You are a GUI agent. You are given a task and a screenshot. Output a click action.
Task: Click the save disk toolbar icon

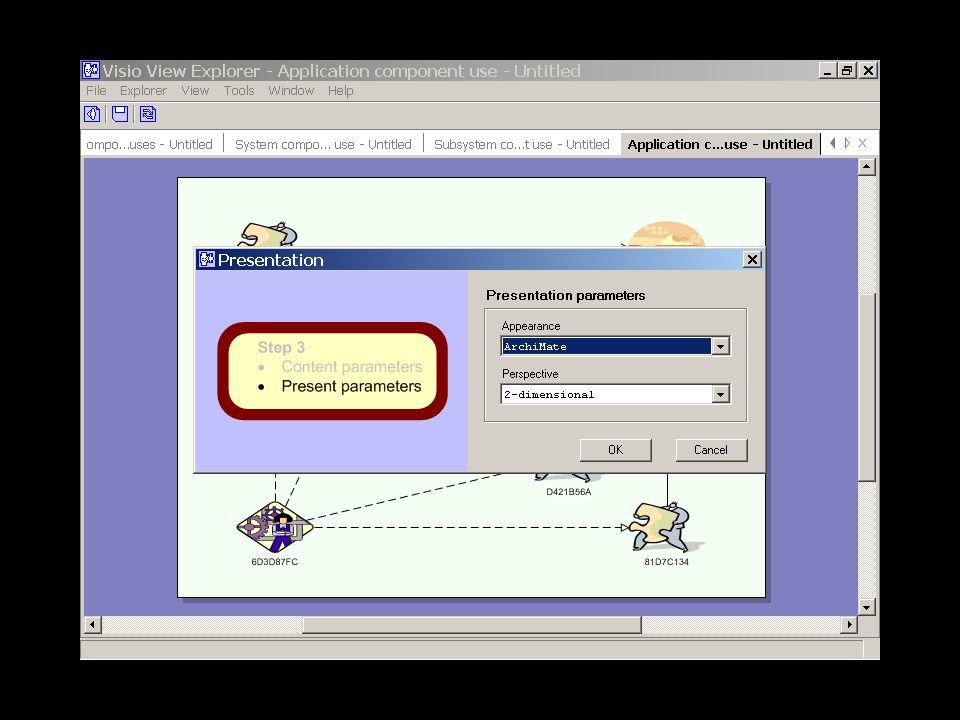pos(120,114)
